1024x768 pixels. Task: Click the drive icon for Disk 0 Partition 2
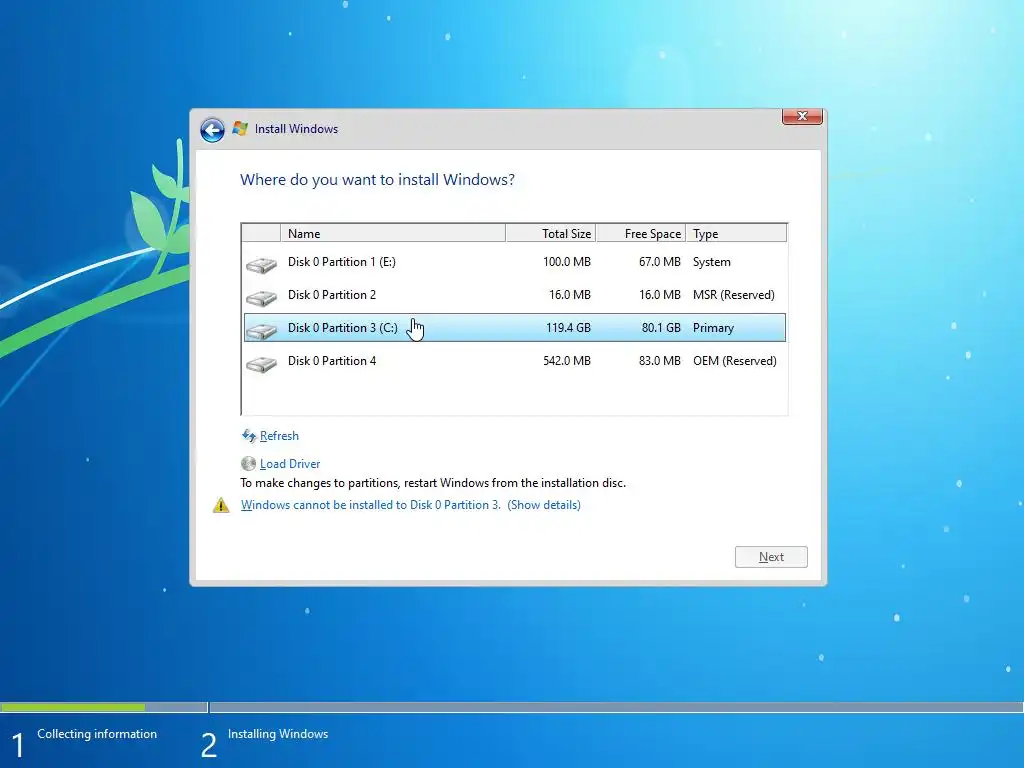[261, 298]
